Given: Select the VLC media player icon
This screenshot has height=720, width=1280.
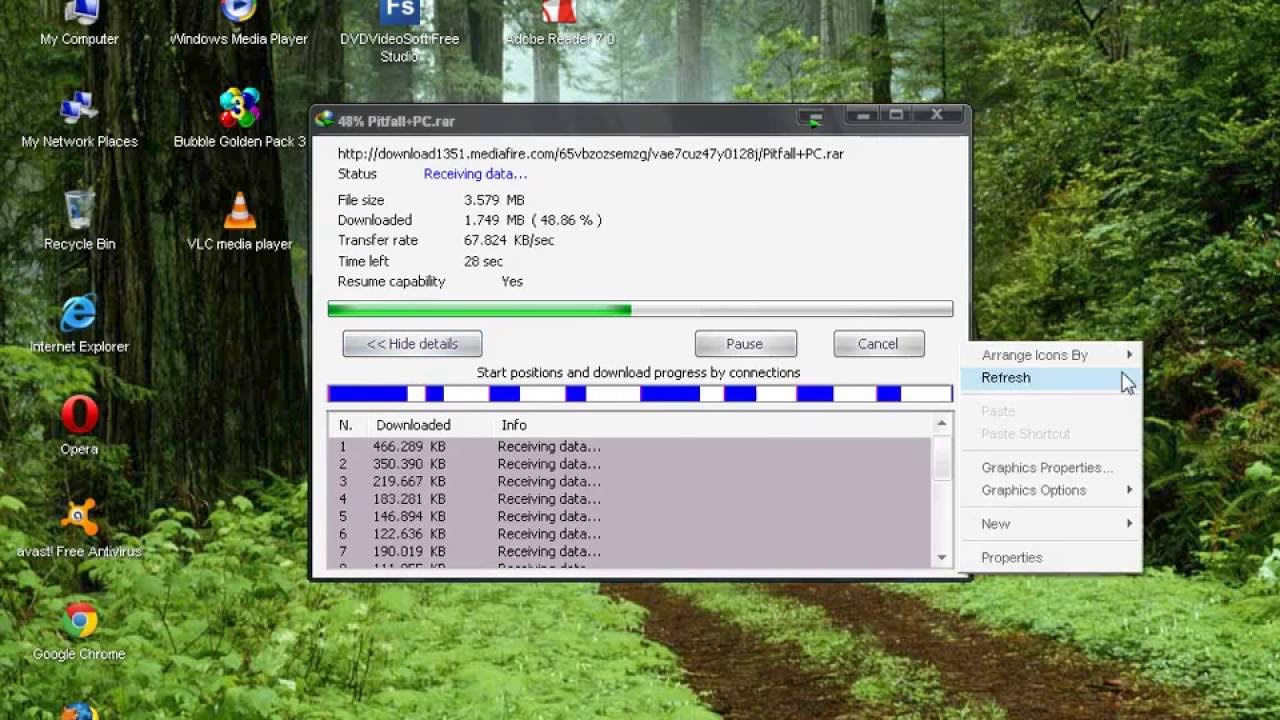Looking at the screenshot, I should coord(239,221).
